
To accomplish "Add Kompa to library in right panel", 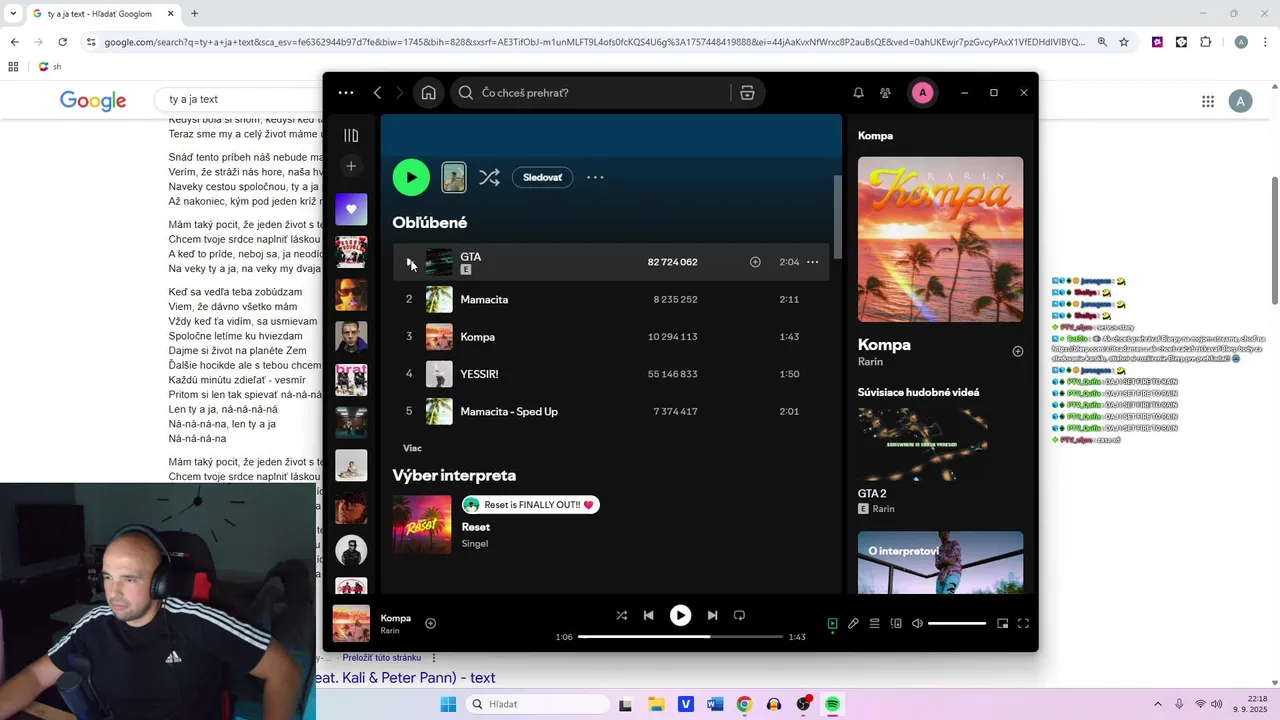I will click(1017, 351).
